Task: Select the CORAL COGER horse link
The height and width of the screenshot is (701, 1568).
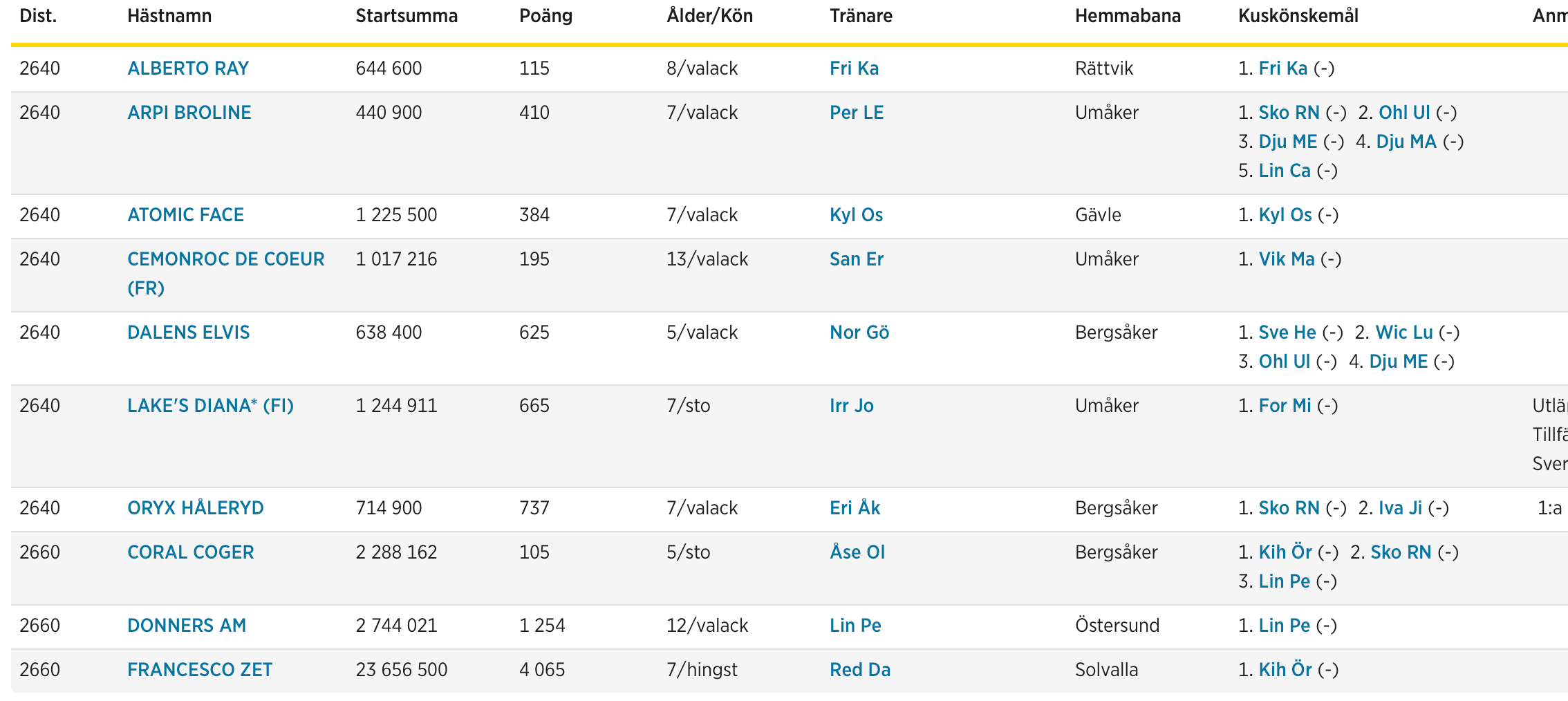Action: (191, 552)
